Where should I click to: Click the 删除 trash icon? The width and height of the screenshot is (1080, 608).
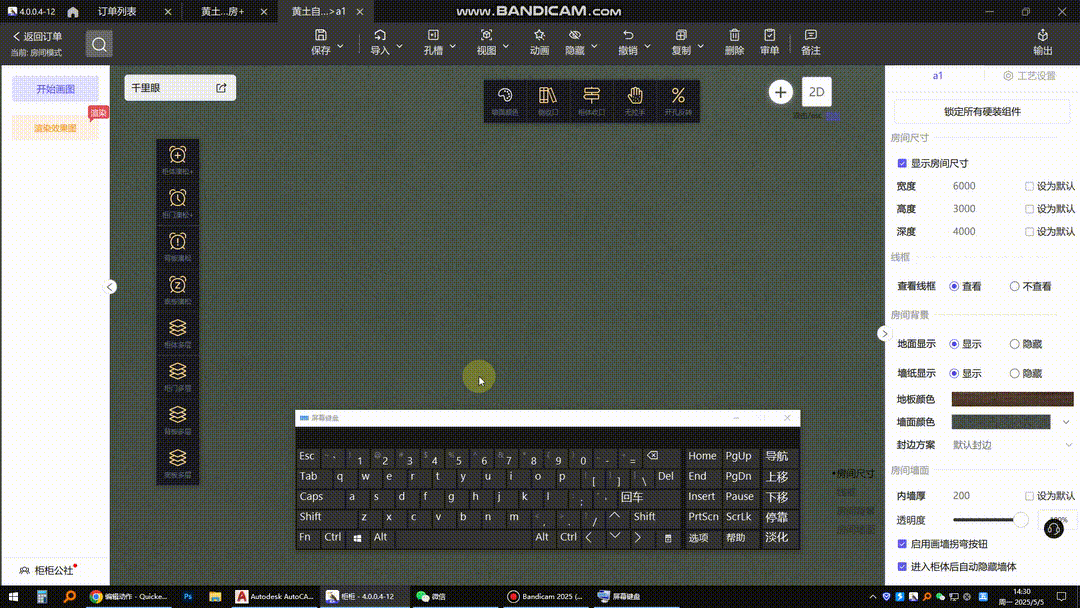point(734,35)
